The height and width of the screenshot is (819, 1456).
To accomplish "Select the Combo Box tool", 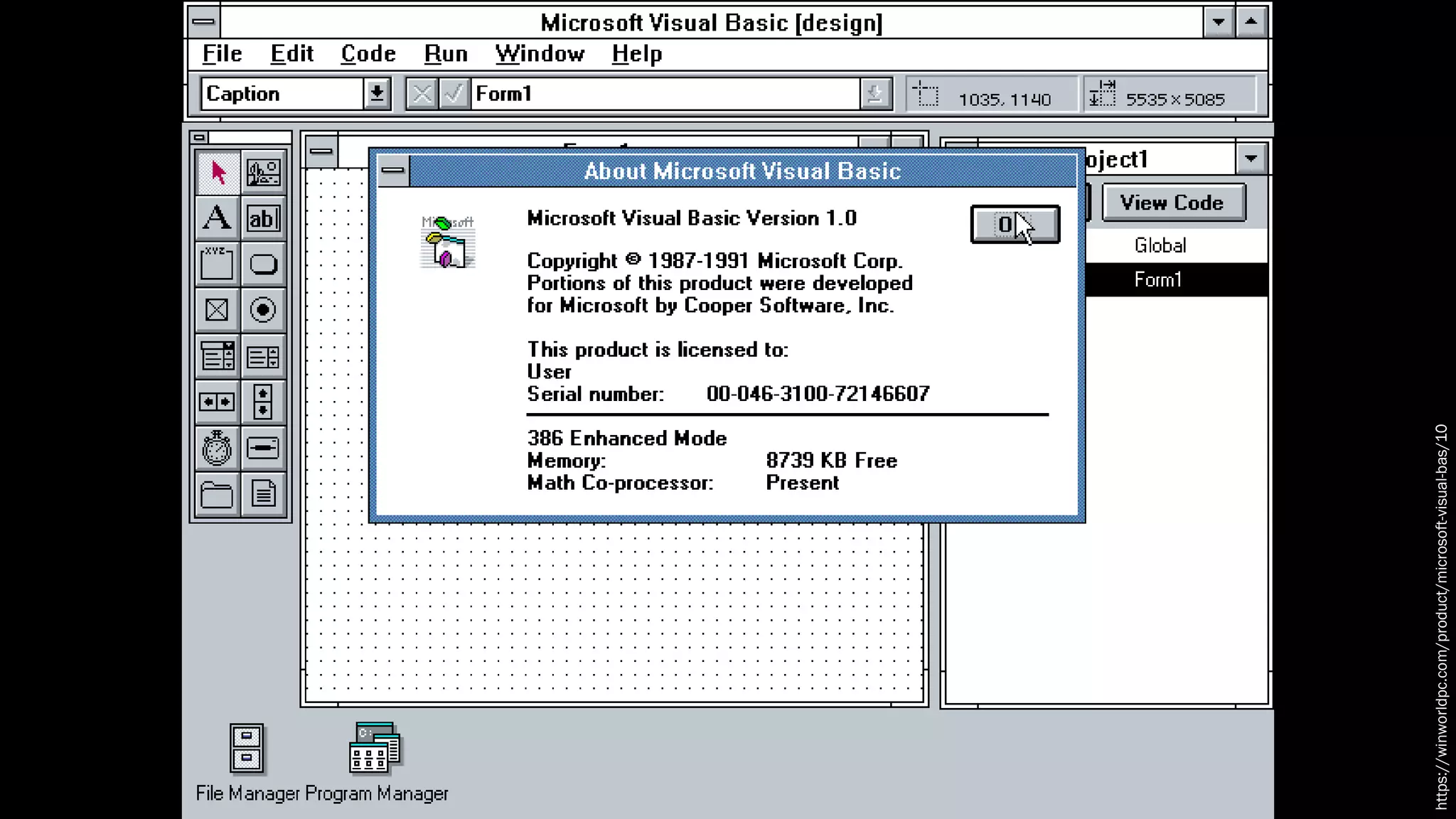I will click(x=217, y=356).
